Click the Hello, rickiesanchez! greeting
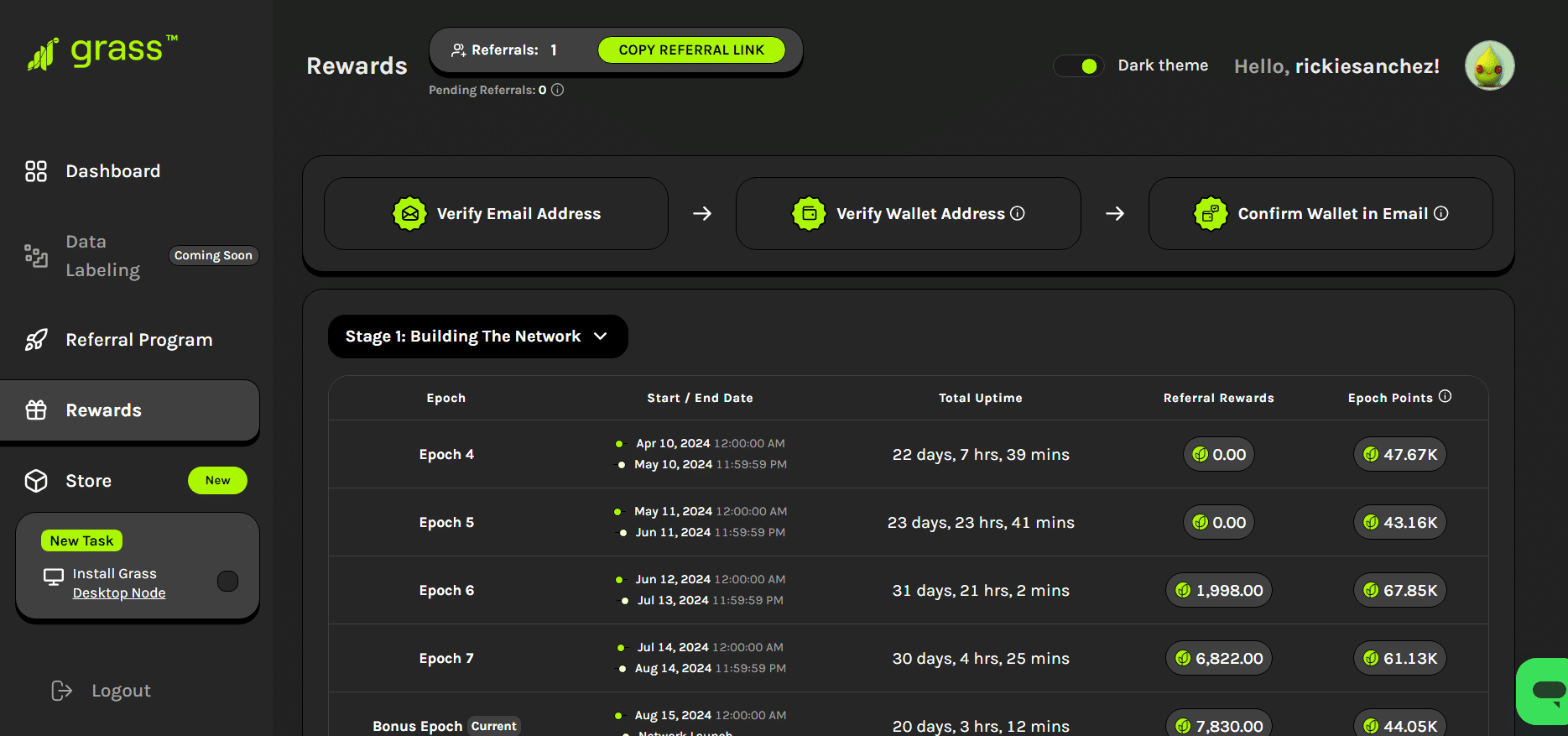The image size is (1568, 736). coord(1336,66)
